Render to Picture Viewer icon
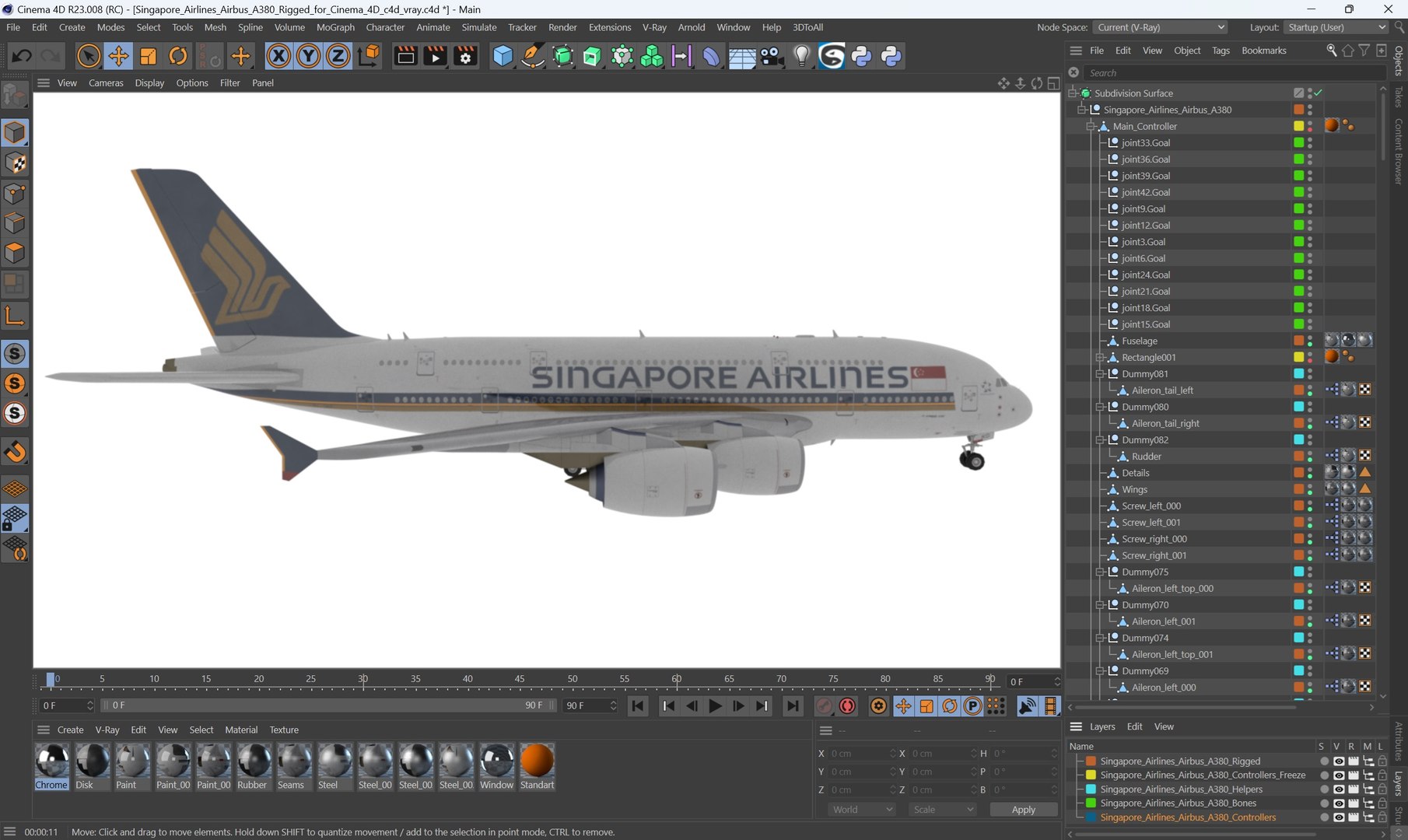The height and width of the screenshot is (840, 1408). (x=436, y=56)
